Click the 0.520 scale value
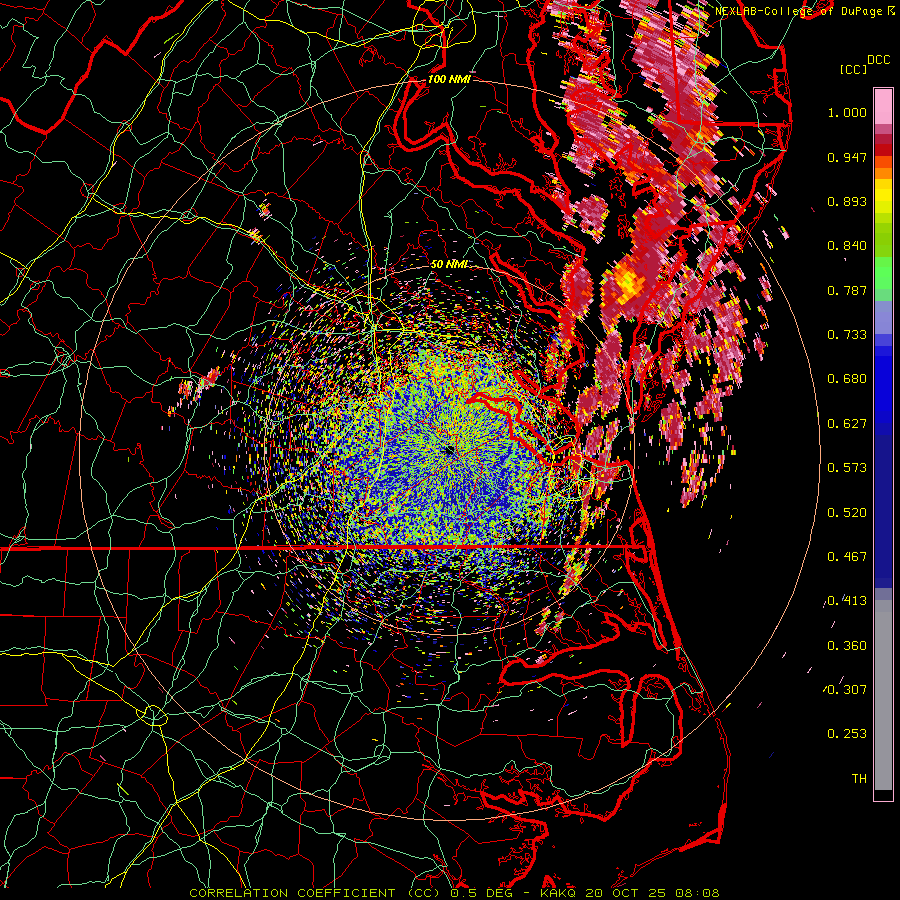 coord(847,513)
